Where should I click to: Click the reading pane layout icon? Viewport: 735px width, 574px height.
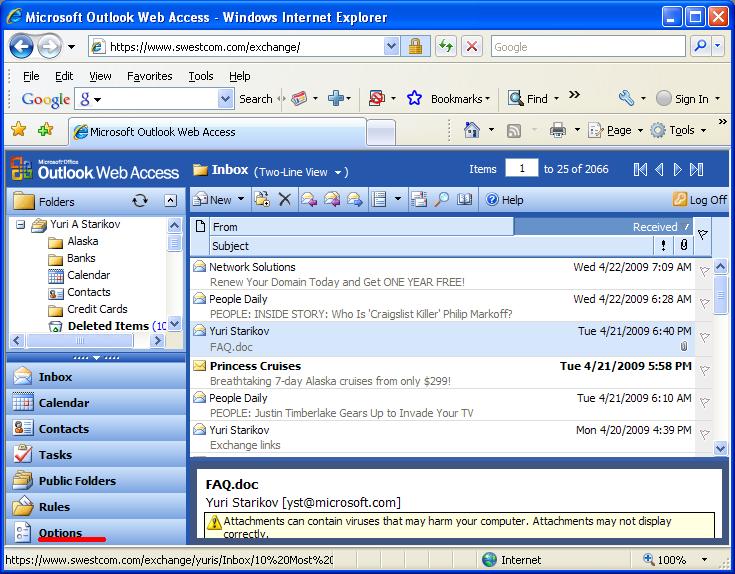coord(379,200)
